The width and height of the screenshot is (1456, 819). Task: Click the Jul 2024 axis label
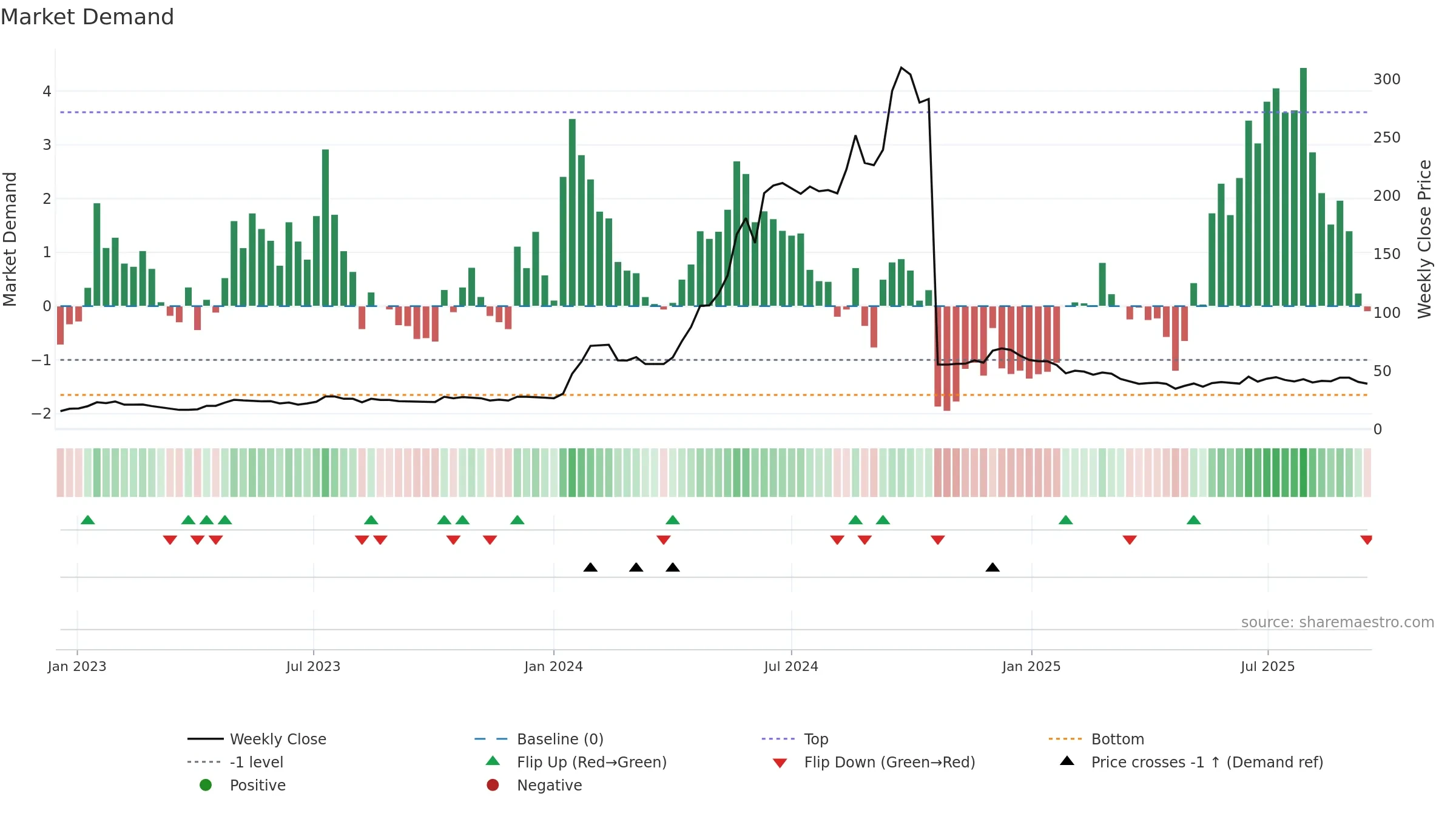click(x=791, y=666)
